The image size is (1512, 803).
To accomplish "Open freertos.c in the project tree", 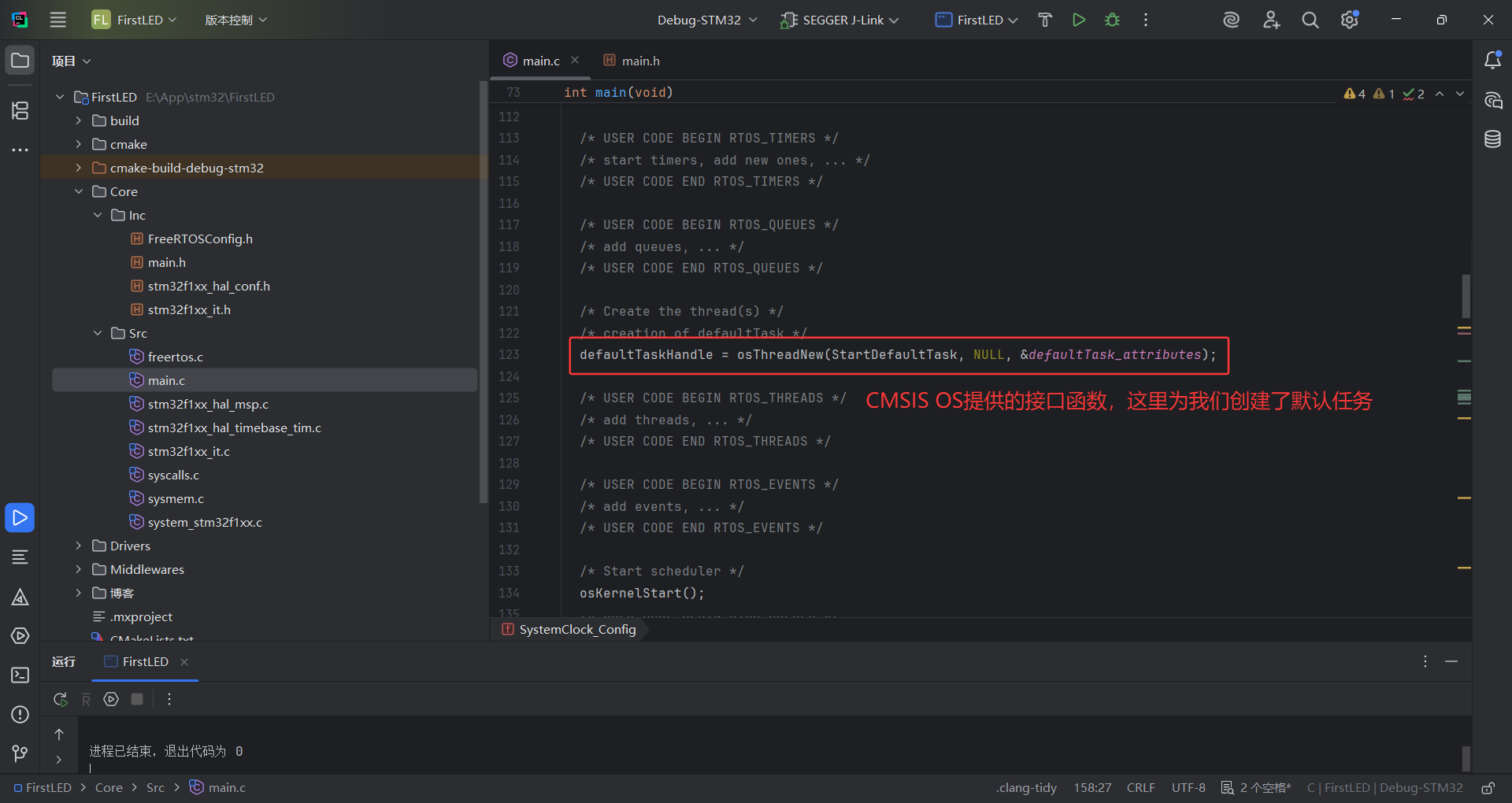I will (x=176, y=357).
